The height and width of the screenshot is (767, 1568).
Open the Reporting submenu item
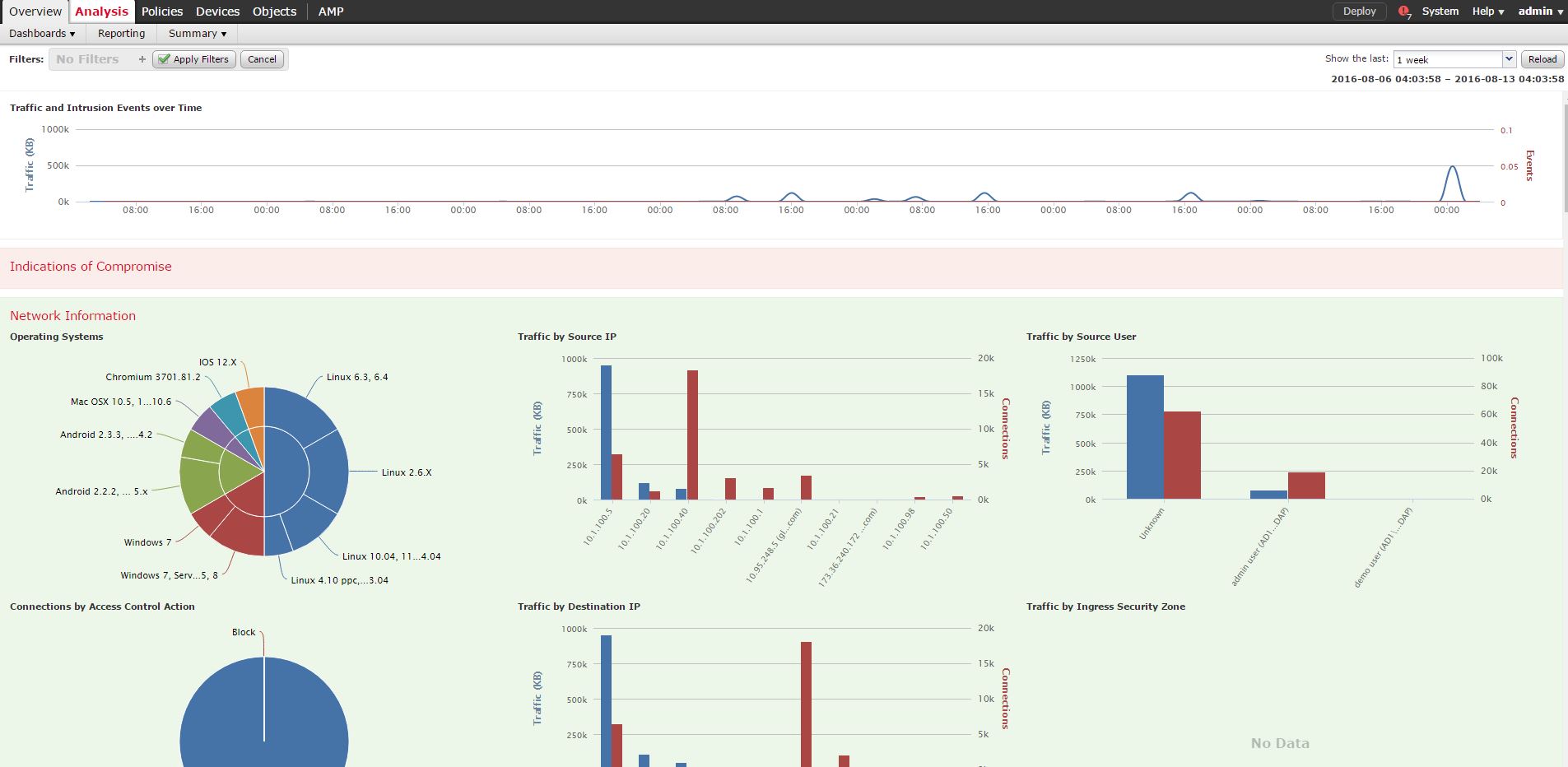coord(121,34)
